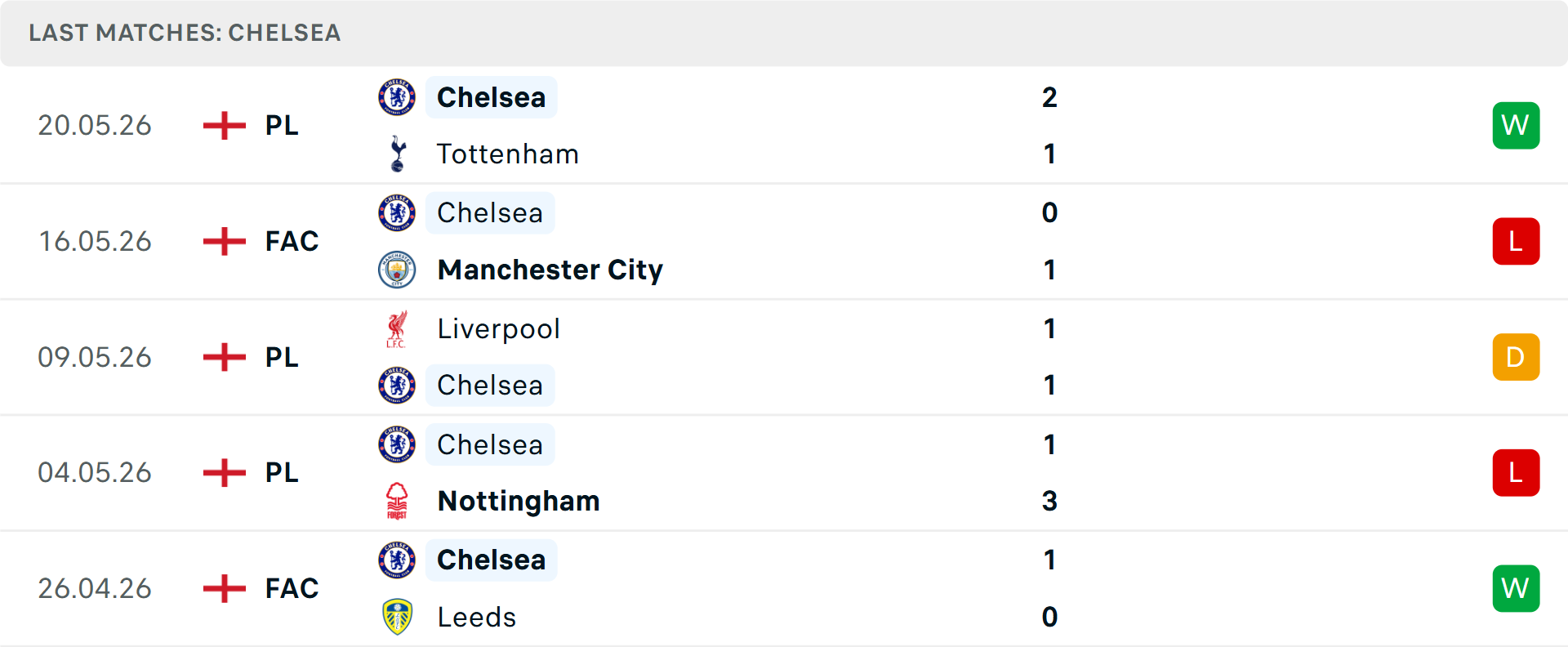The height and width of the screenshot is (647, 1568).
Task: Click Chelsea crest in Tottenham match row
Action: coord(397,97)
